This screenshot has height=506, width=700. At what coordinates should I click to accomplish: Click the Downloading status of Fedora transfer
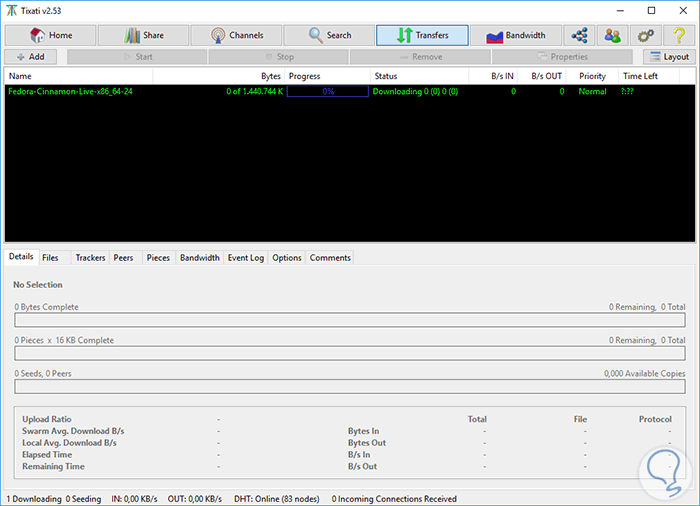tap(415, 92)
